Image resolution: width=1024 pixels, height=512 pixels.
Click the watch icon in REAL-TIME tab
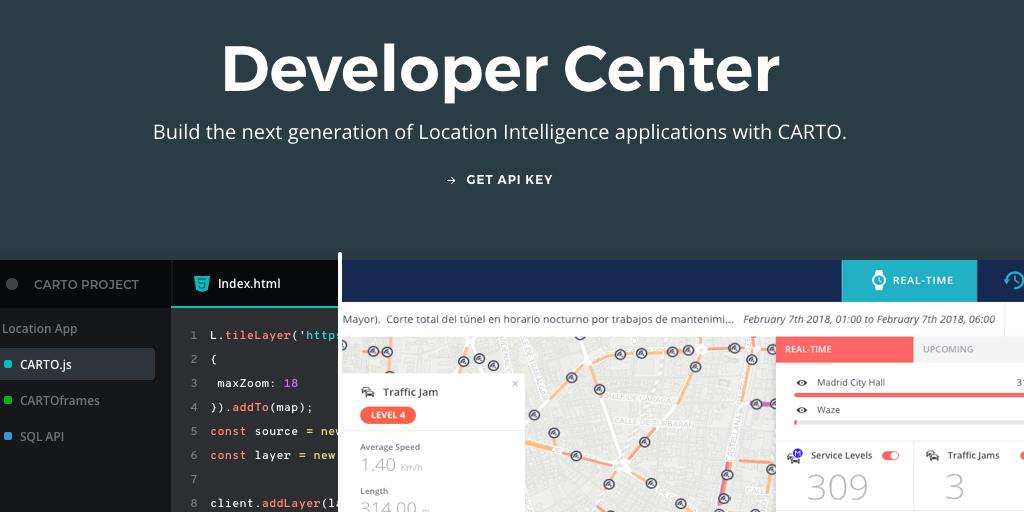click(879, 280)
